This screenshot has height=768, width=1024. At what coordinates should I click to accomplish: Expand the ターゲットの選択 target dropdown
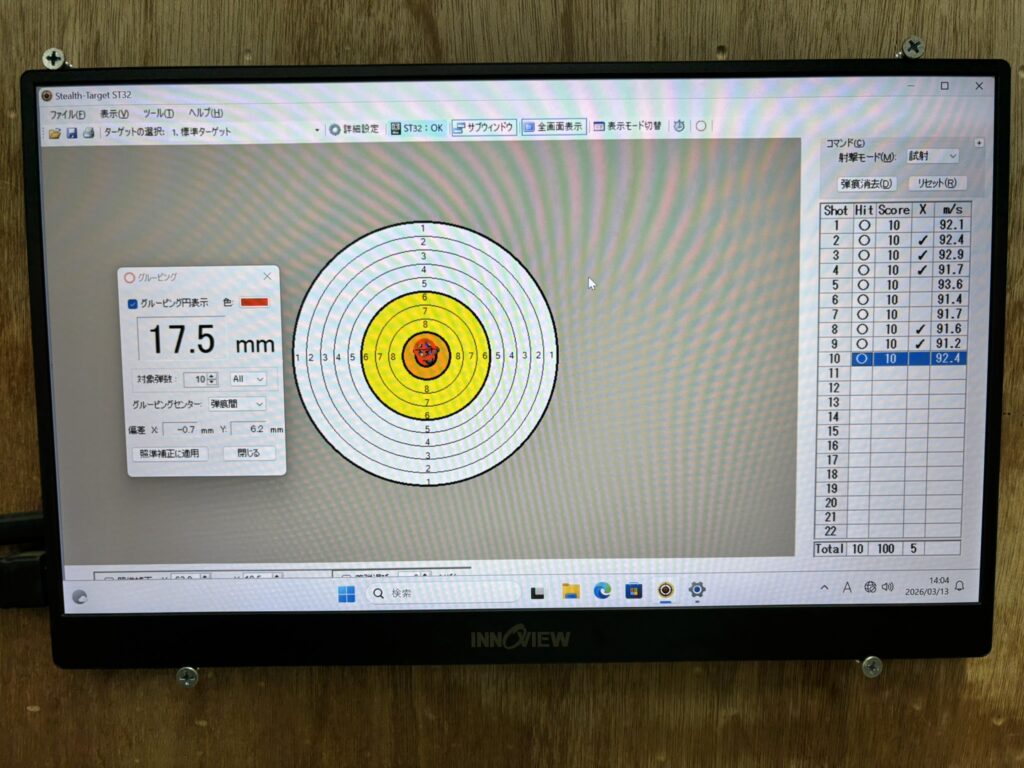(x=317, y=131)
